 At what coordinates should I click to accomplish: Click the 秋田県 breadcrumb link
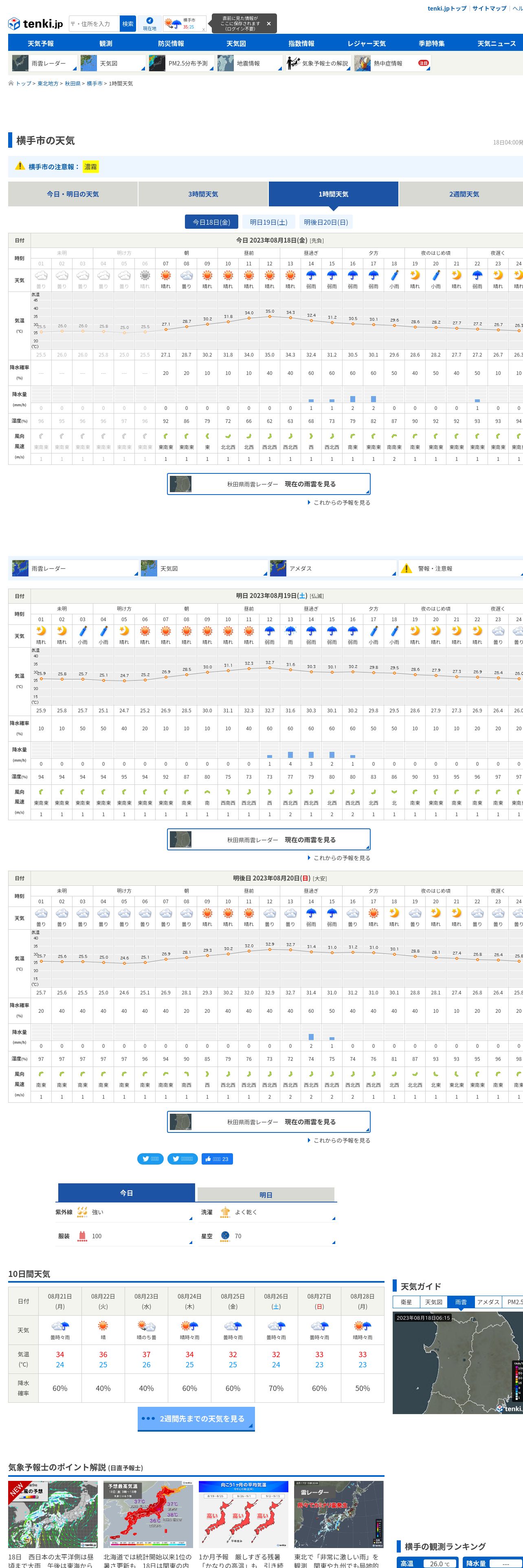click(x=73, y=84)
